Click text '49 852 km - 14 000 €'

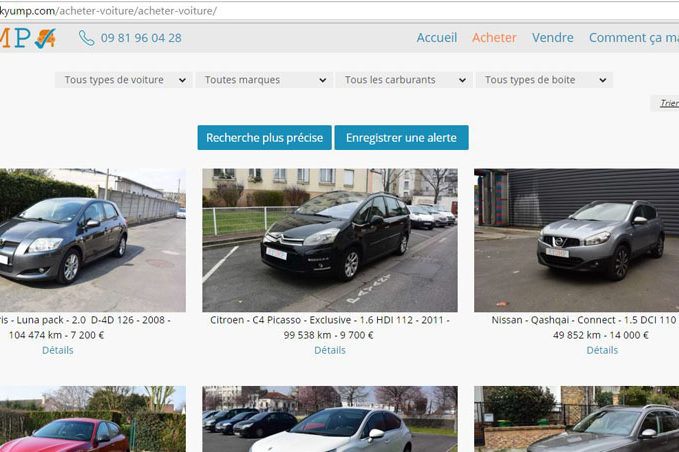601,335
